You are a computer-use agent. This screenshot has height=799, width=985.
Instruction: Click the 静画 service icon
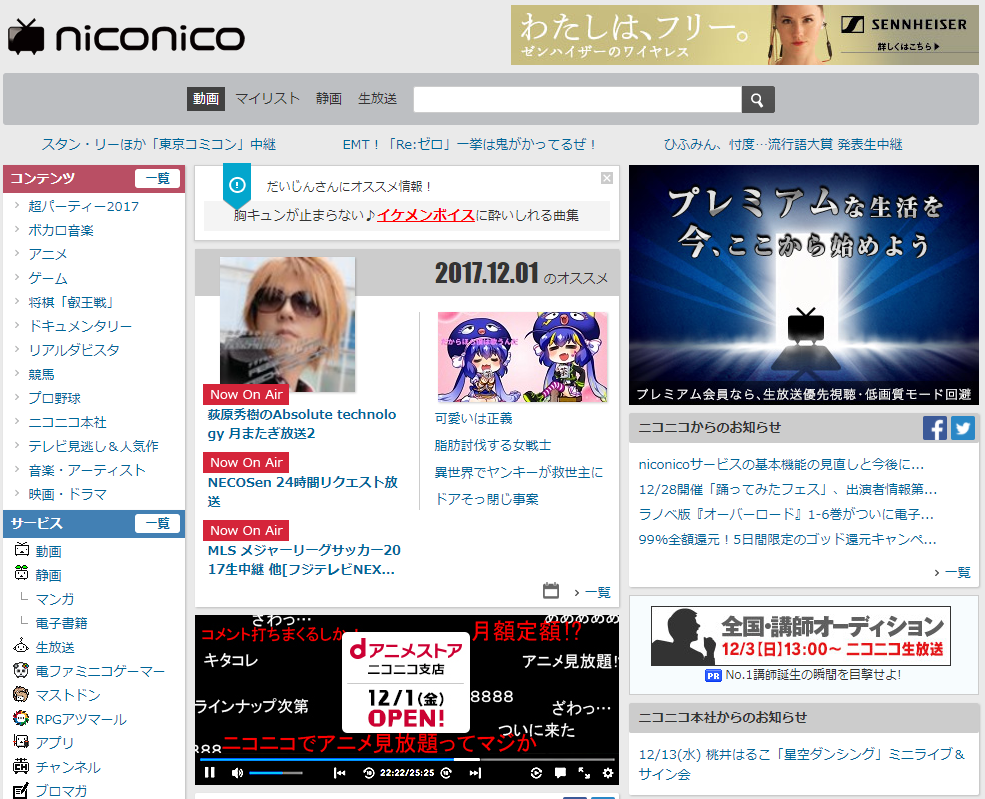coord(22,573)
